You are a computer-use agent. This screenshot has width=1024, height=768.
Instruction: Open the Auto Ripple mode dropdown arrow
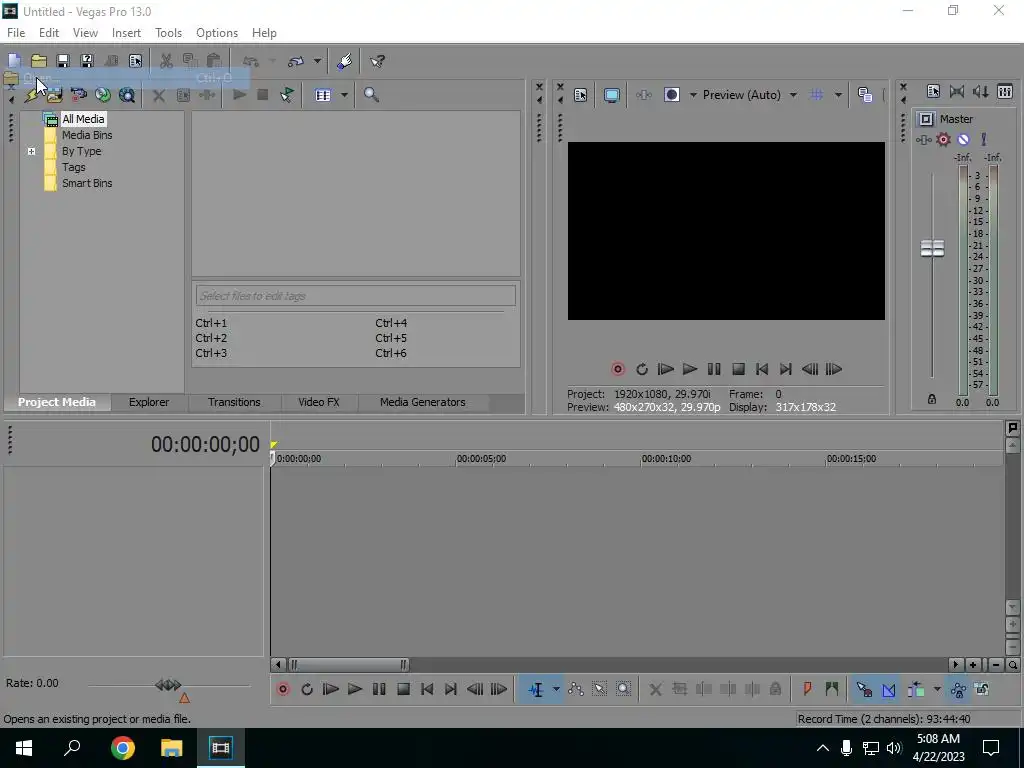(937, 690)
